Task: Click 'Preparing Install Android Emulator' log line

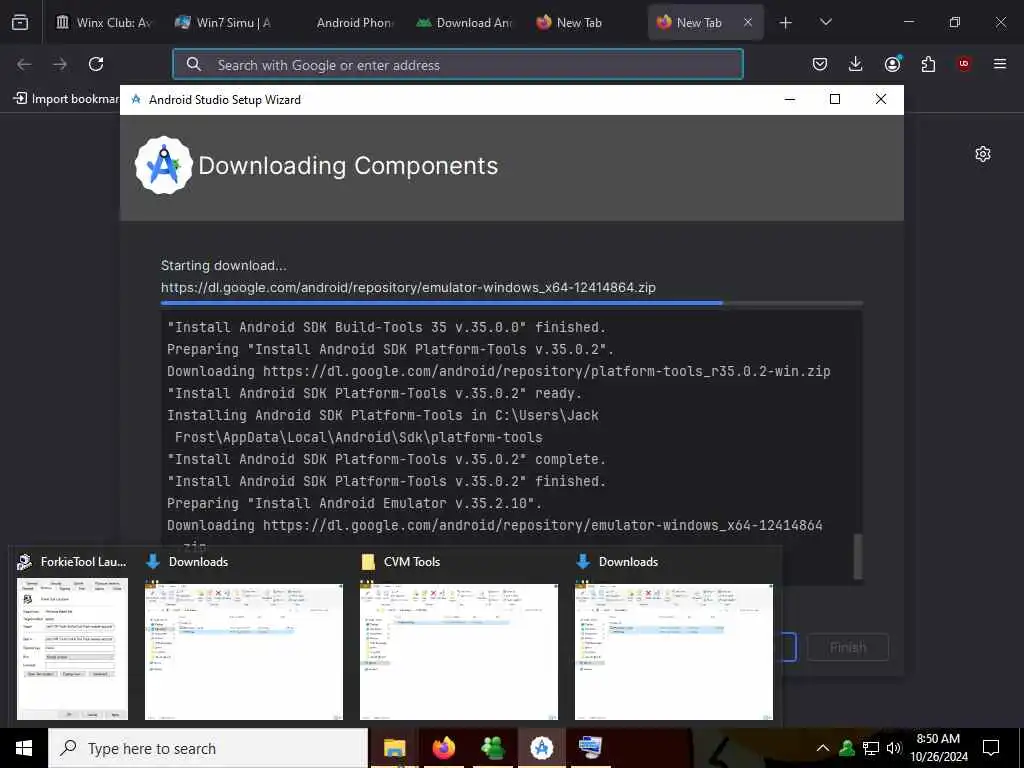Action: [355, 504]
